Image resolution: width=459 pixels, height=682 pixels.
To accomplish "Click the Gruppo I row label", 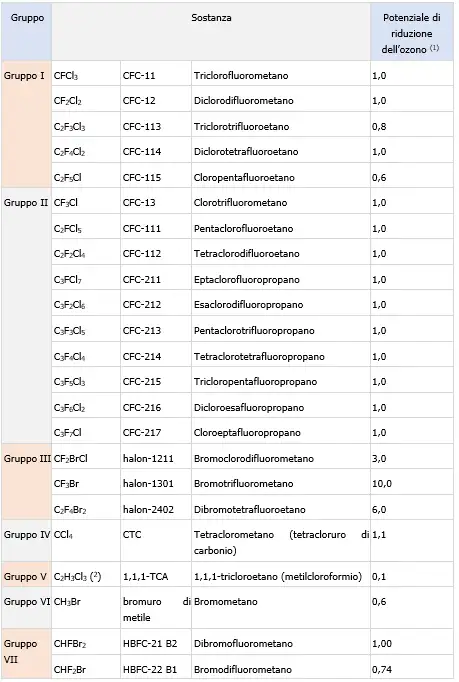I will pos(24,76).
